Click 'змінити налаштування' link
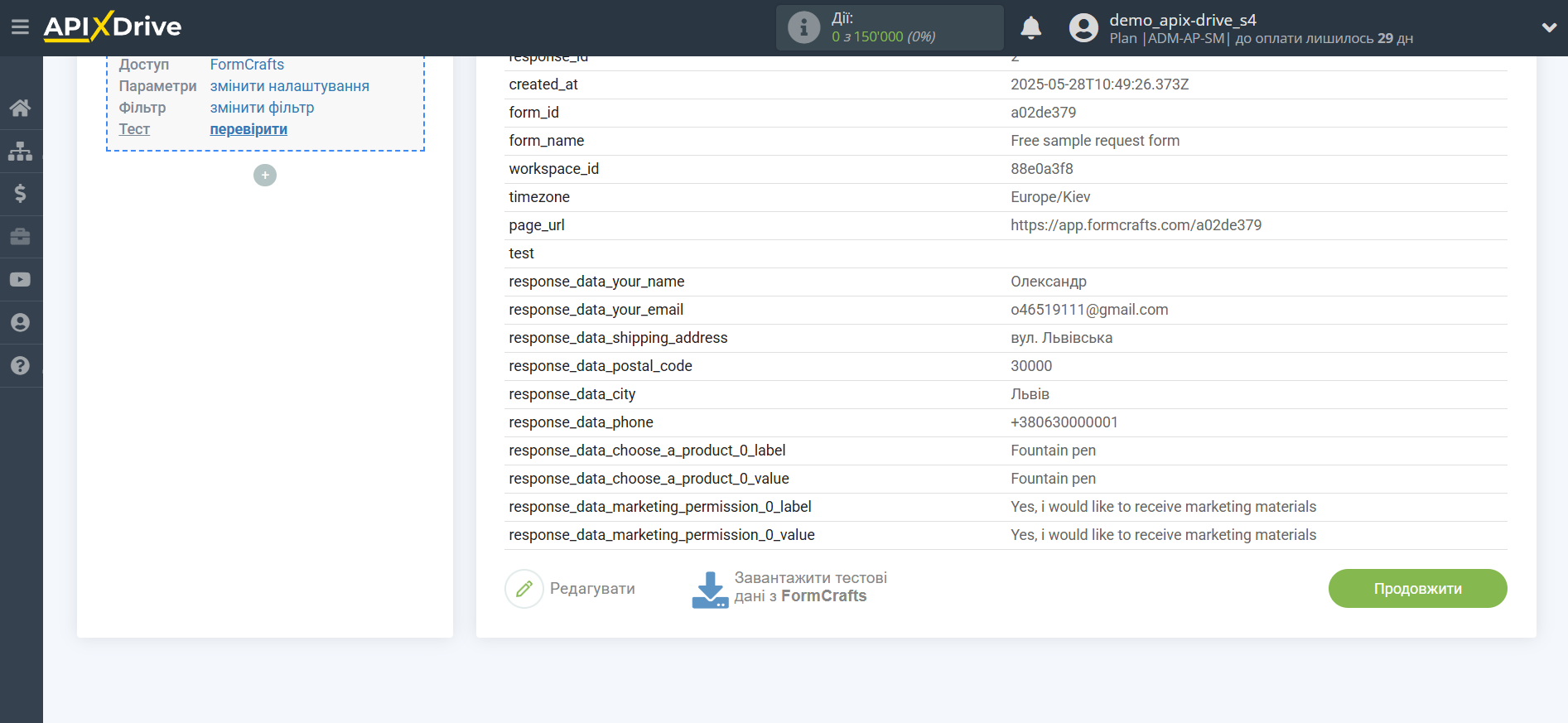The width and height of the screenshot is (1568, 723). click(x=290, y=86)
